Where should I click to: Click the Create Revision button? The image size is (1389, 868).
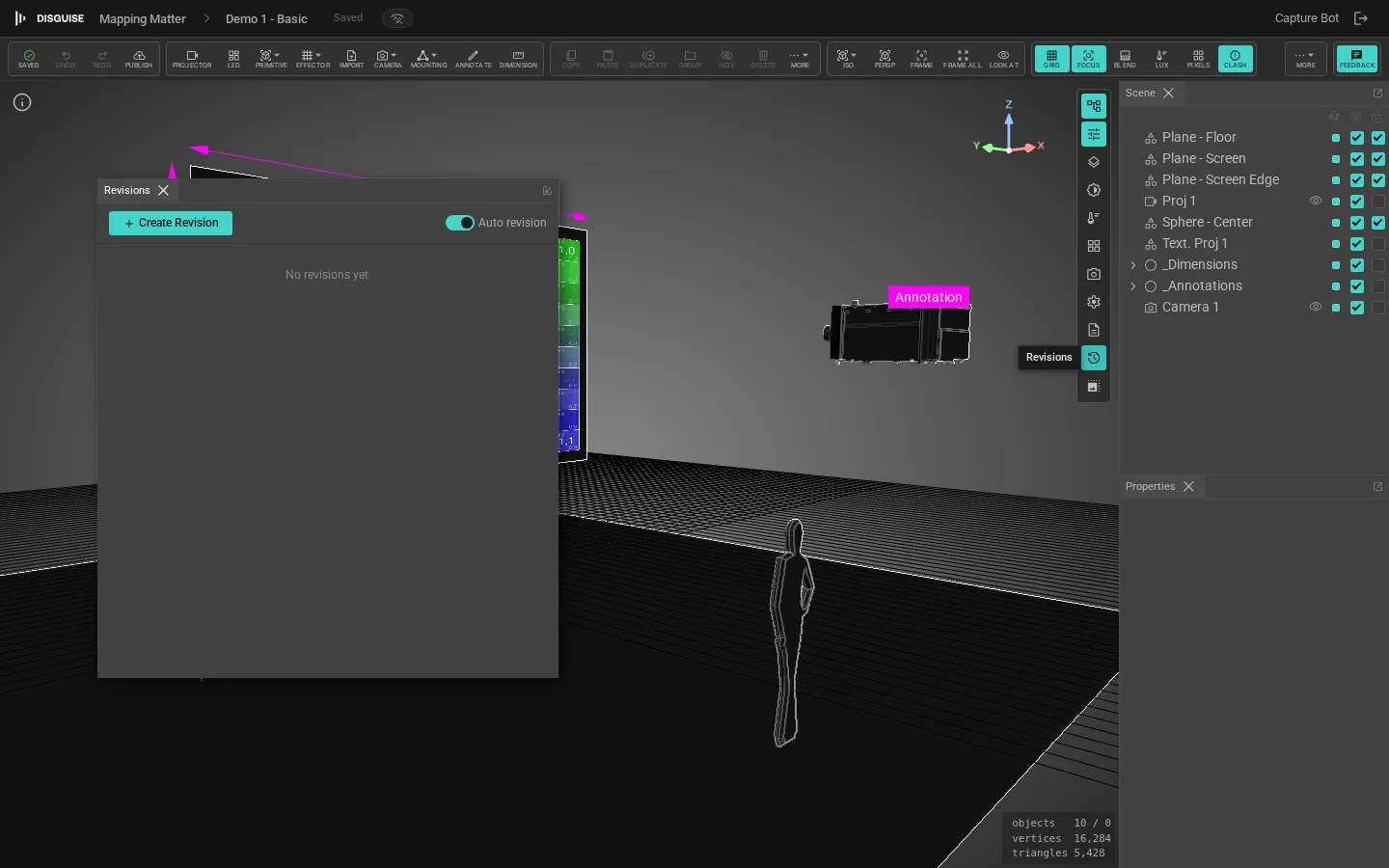coord(171,223)
